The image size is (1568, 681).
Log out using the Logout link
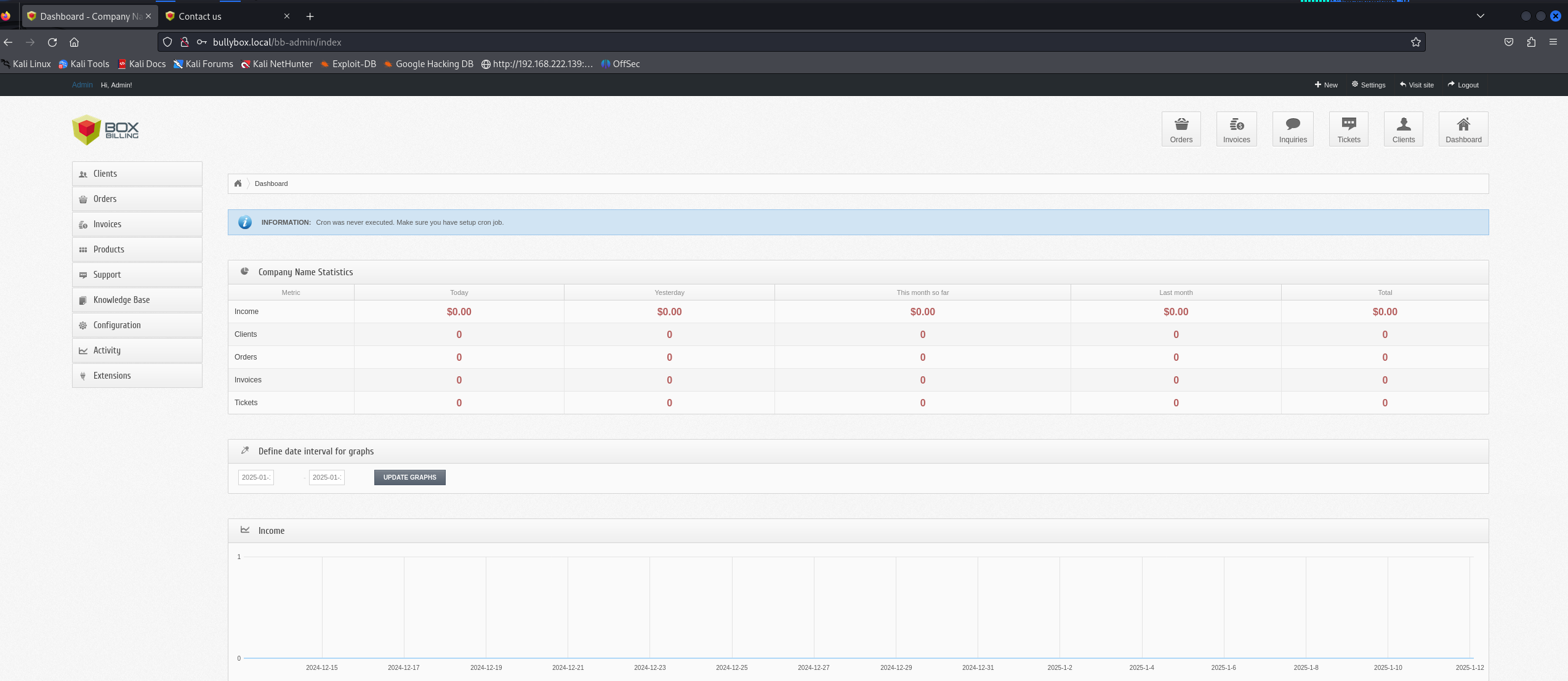1463,85
